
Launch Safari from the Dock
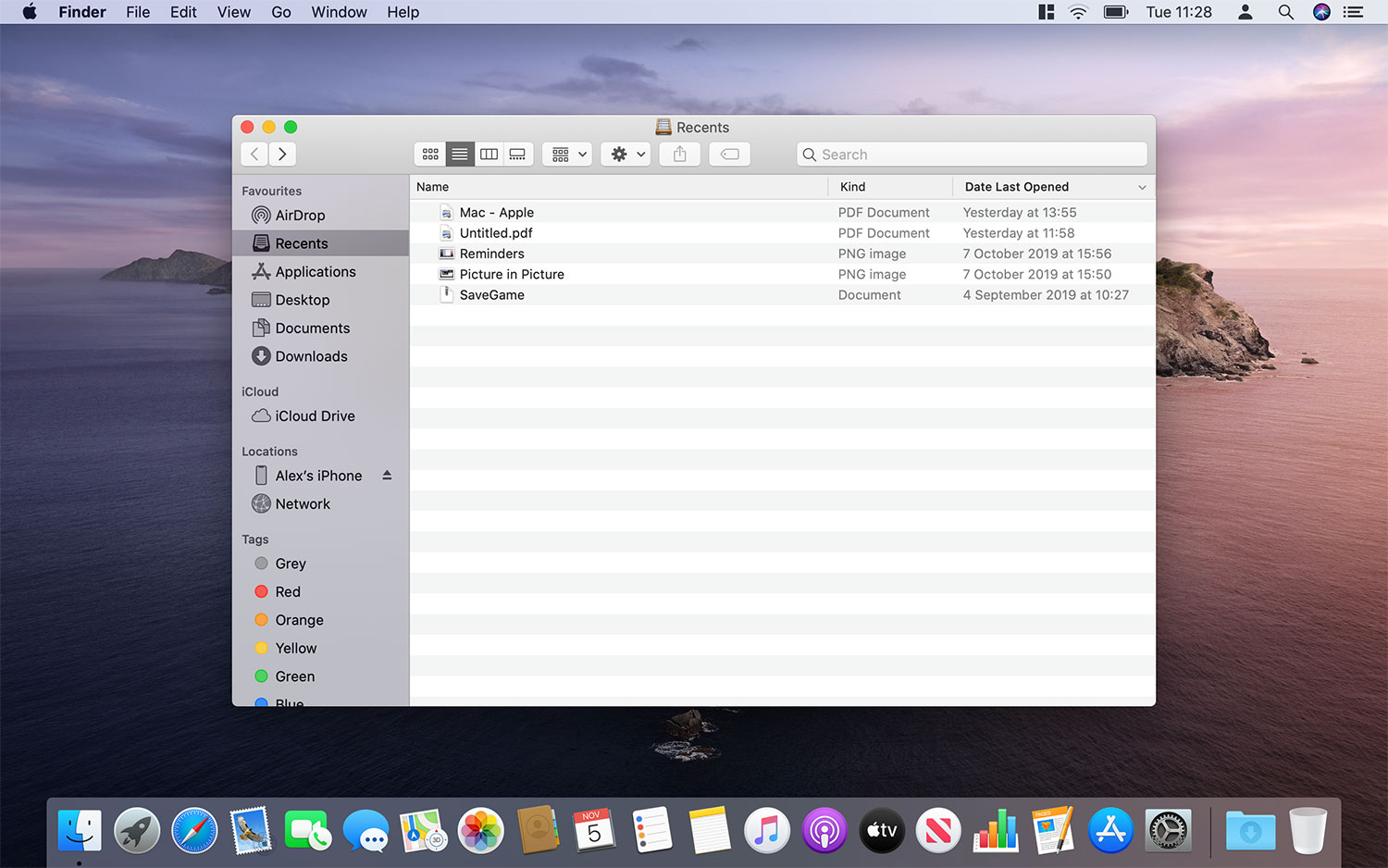point(193,830)
